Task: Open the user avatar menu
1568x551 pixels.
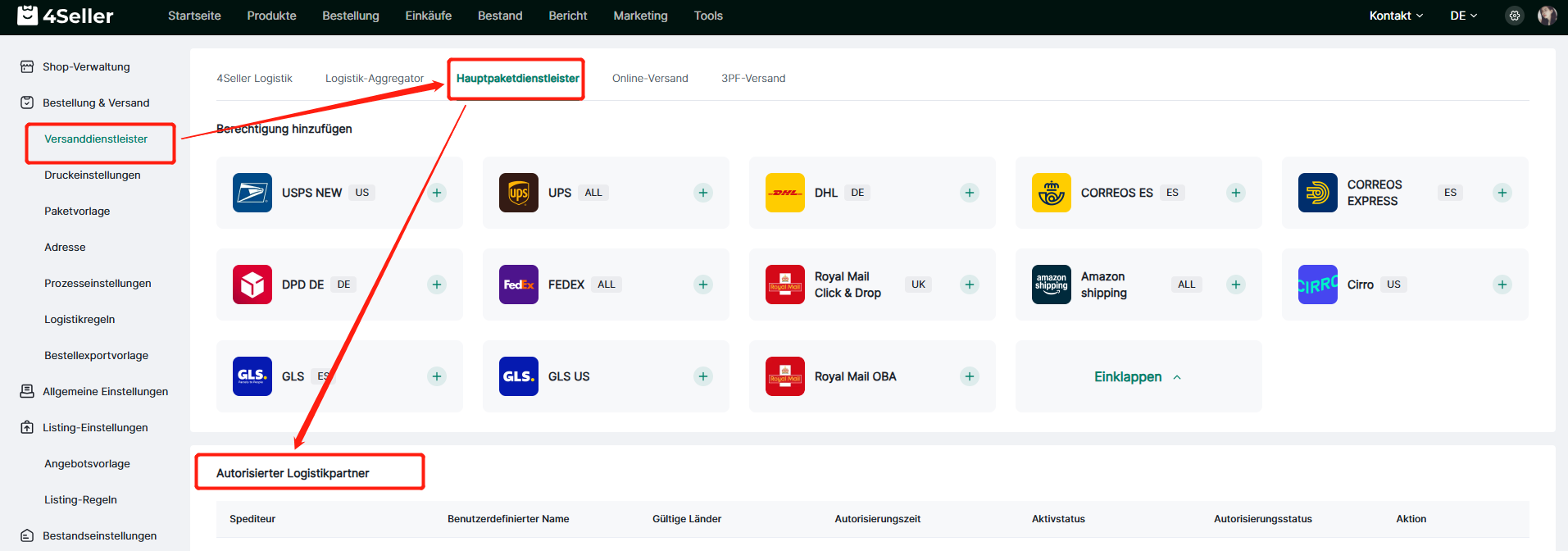Action: click(1547, 16)
